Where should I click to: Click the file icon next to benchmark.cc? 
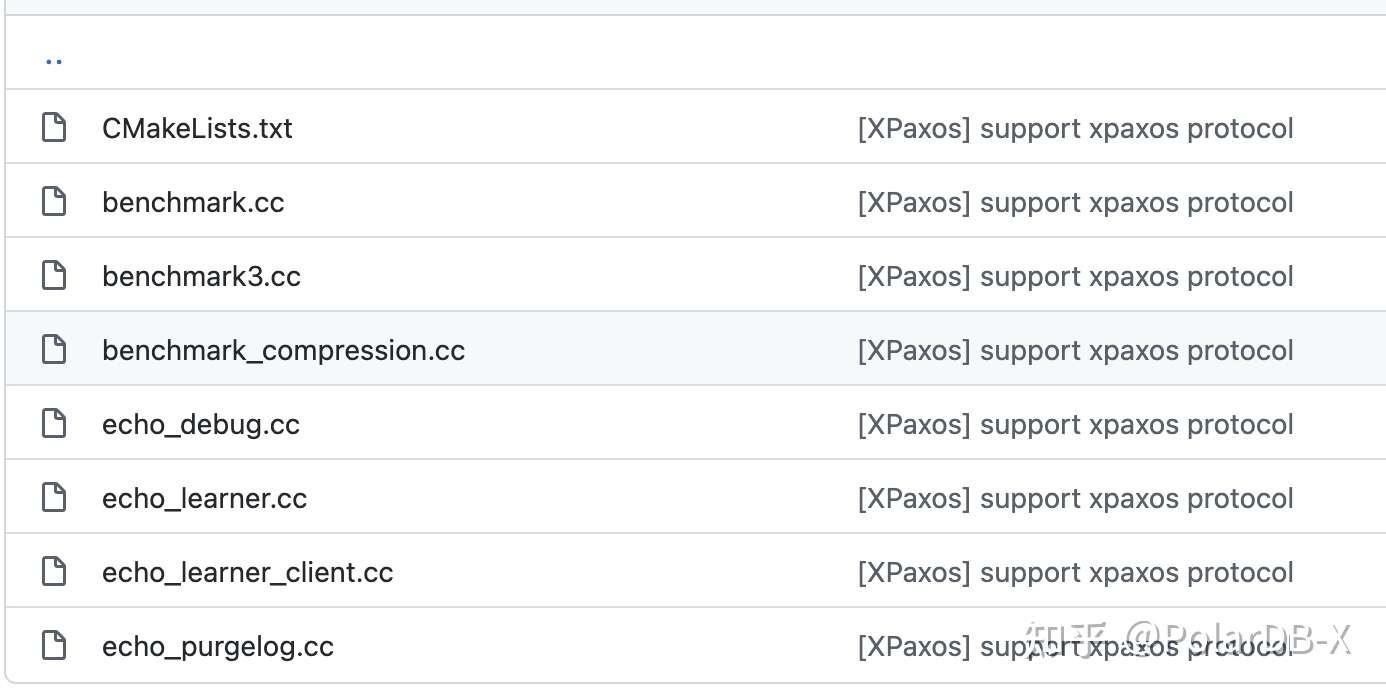[53, 202]
